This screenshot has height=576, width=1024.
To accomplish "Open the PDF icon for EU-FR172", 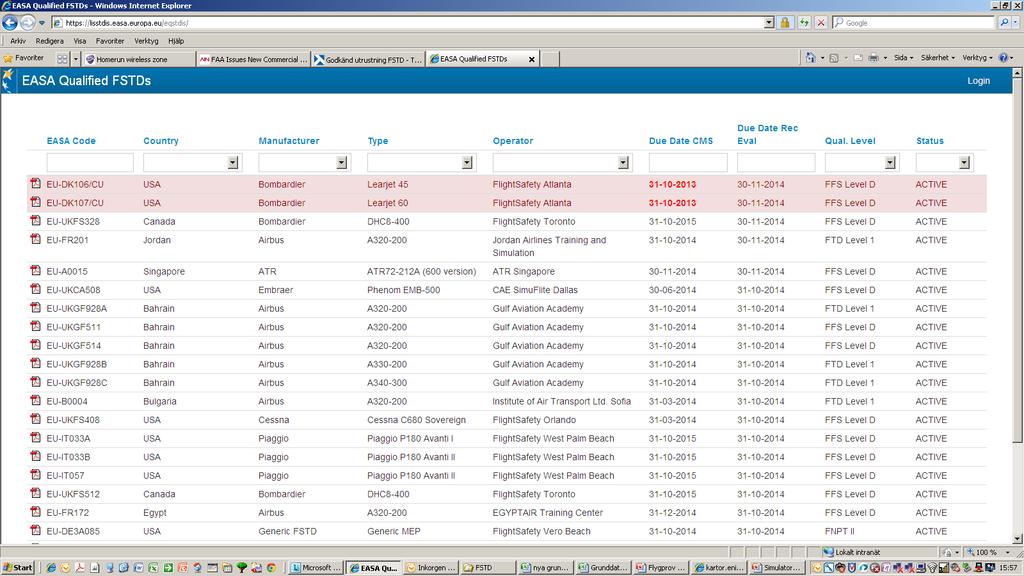I will point(35,512).
